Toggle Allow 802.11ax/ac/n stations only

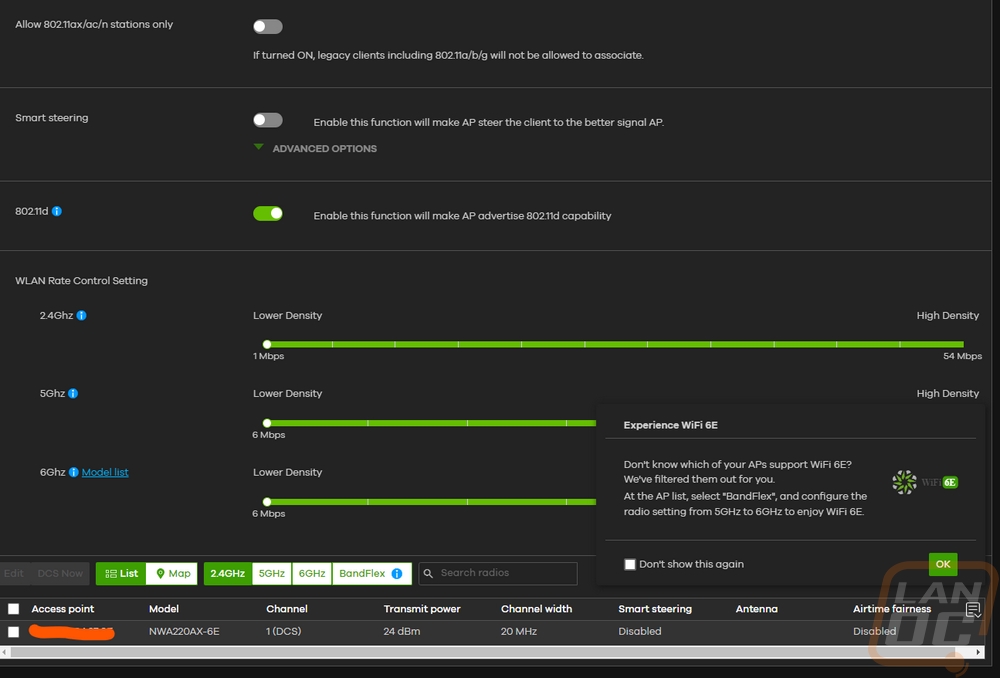pyautogui.click(x=268, y=26)
